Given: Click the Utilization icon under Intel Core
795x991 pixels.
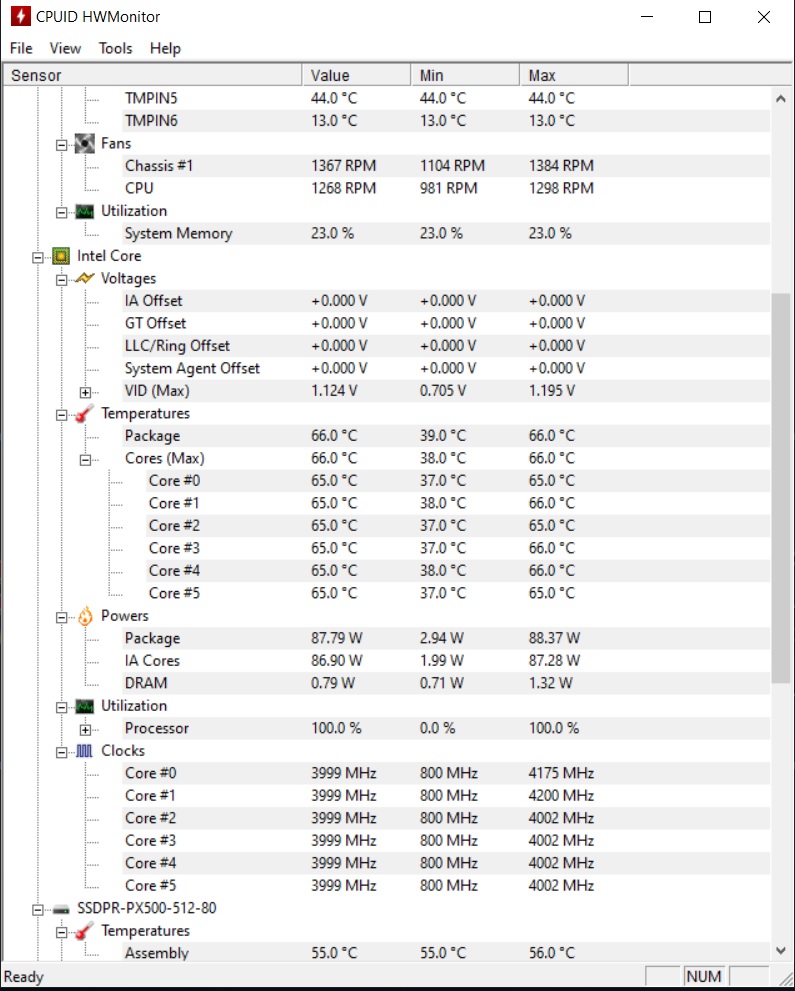Looking at the screenshot, I should coord(85,706).
